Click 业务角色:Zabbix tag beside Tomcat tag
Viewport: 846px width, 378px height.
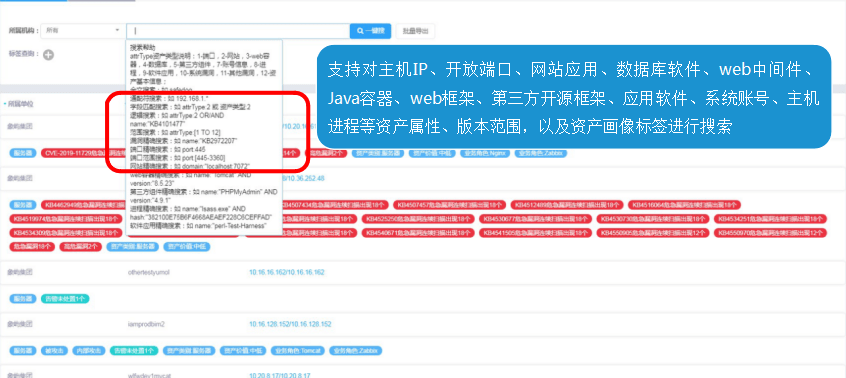point(355,351)
